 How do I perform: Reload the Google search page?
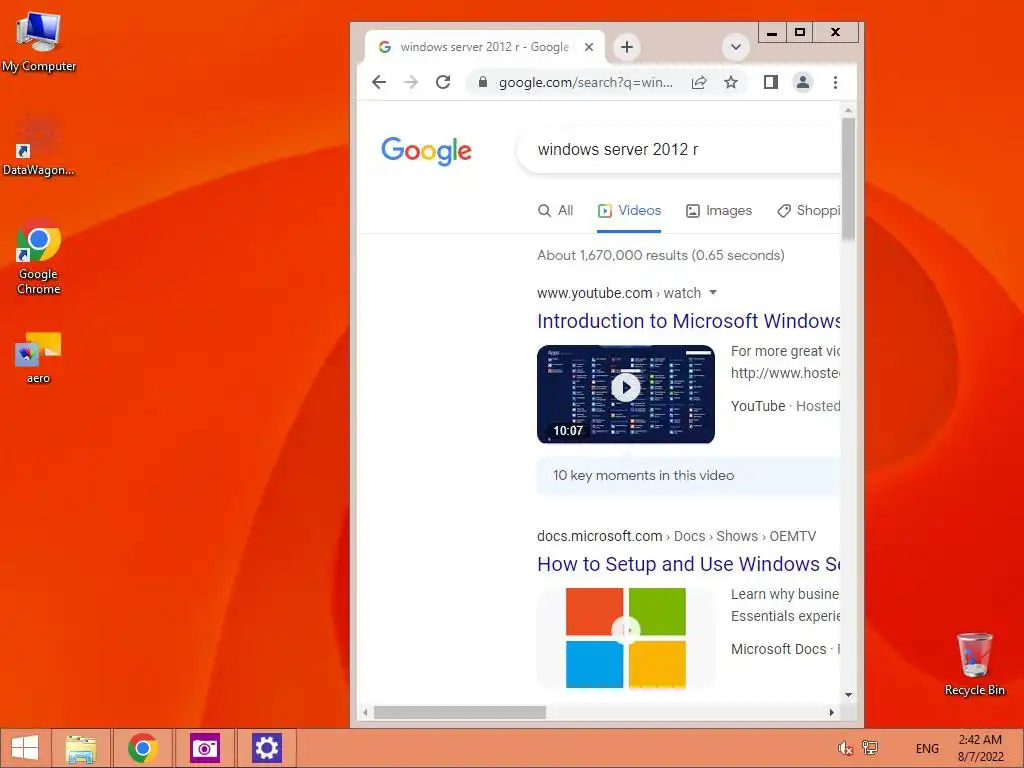coord(443,82)
